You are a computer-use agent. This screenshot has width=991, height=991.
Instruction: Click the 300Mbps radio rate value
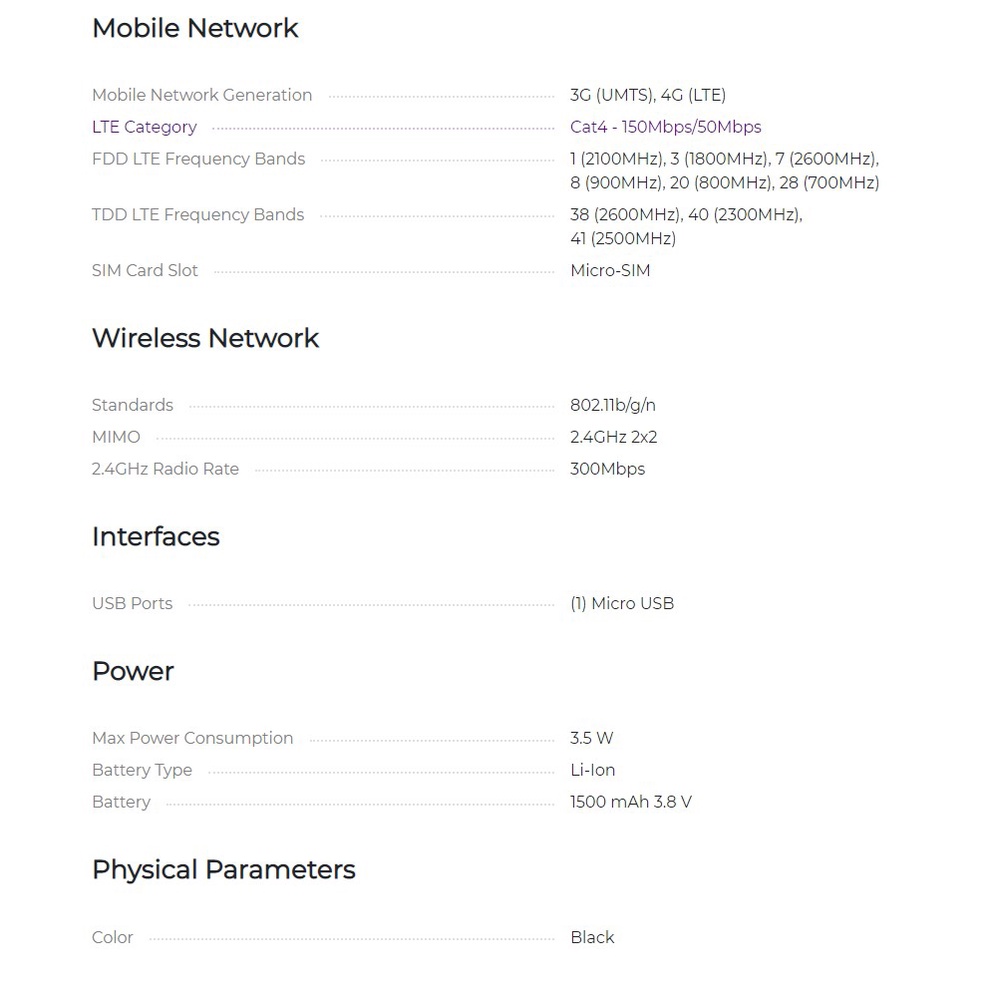coord(607,469)
